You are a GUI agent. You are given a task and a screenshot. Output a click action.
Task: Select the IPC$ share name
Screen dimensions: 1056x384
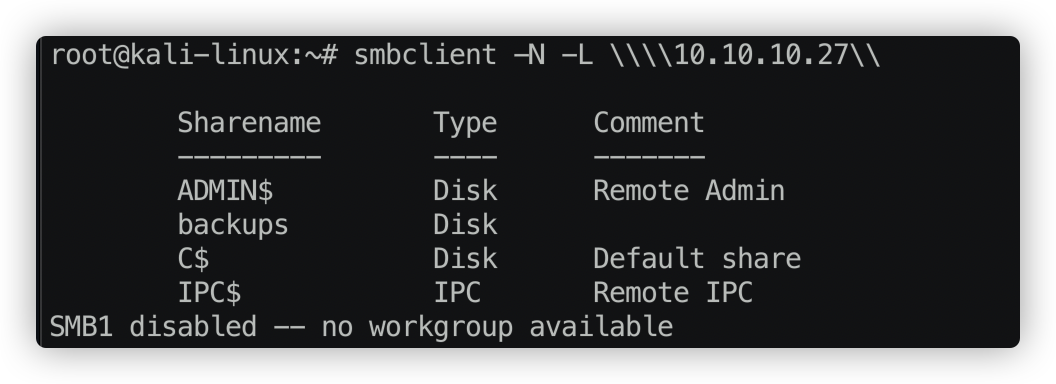(x=209, y=293)
